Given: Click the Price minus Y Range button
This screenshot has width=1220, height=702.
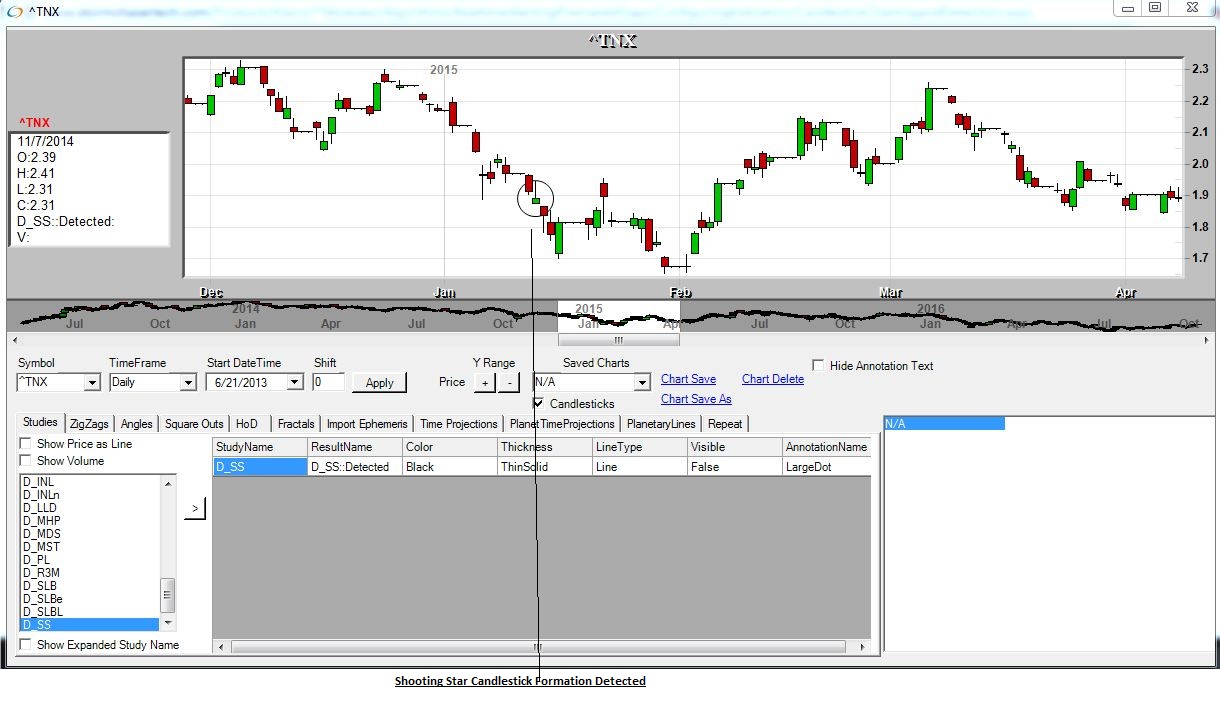Looking at the screenshot, I should (509, 382).
